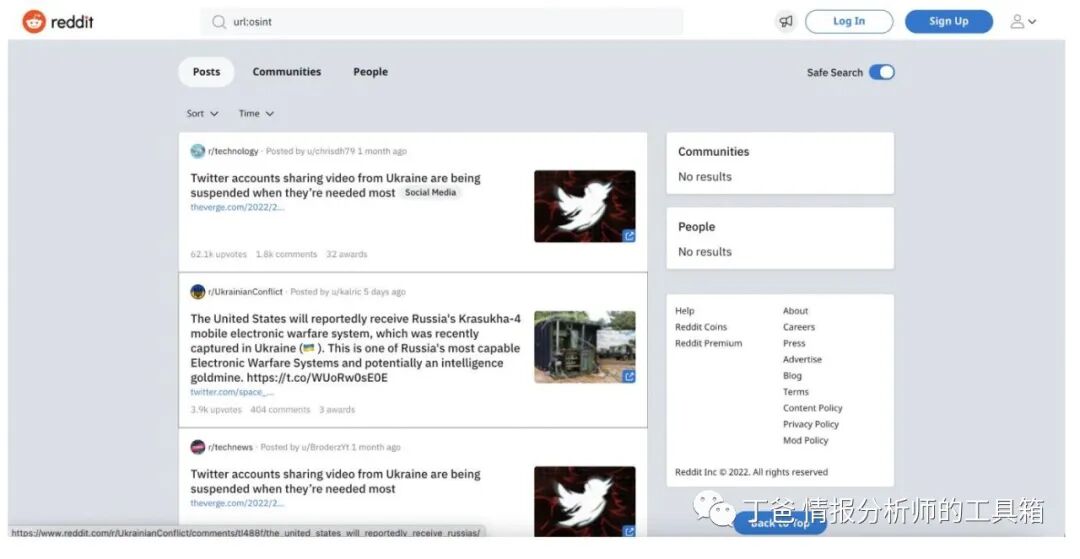Click r/UkrainianConflict community avatar

click(x=198, y=292)
